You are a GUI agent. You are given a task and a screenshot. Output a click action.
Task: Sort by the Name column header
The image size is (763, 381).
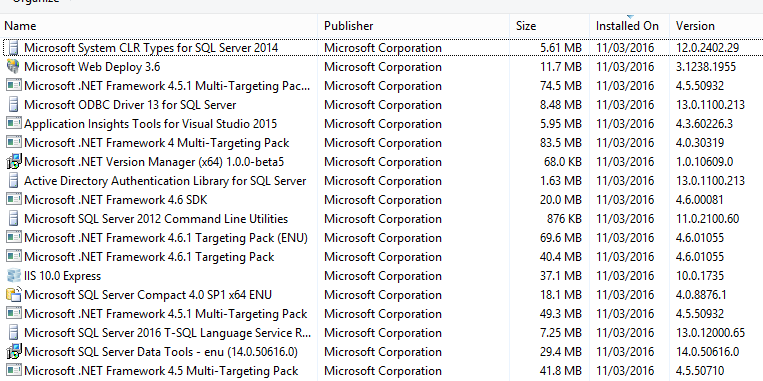[x=20, y=26]
